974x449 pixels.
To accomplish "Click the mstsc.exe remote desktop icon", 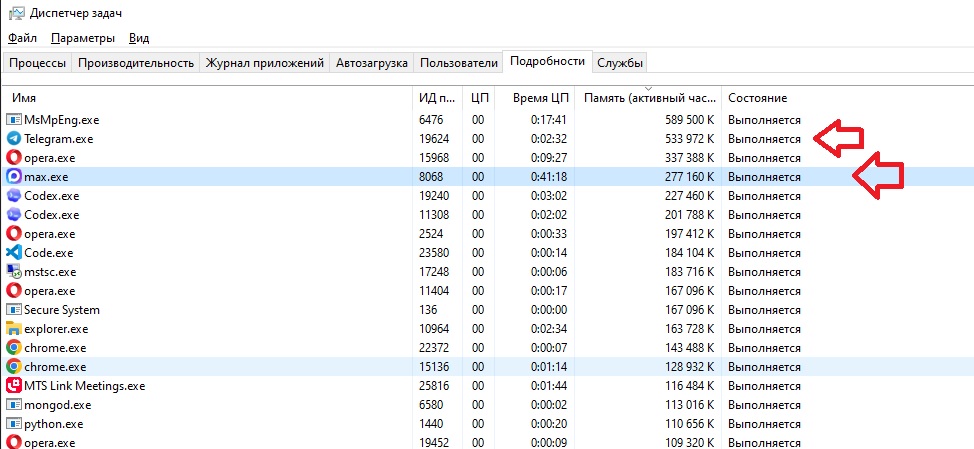I will tap(14, 272).
